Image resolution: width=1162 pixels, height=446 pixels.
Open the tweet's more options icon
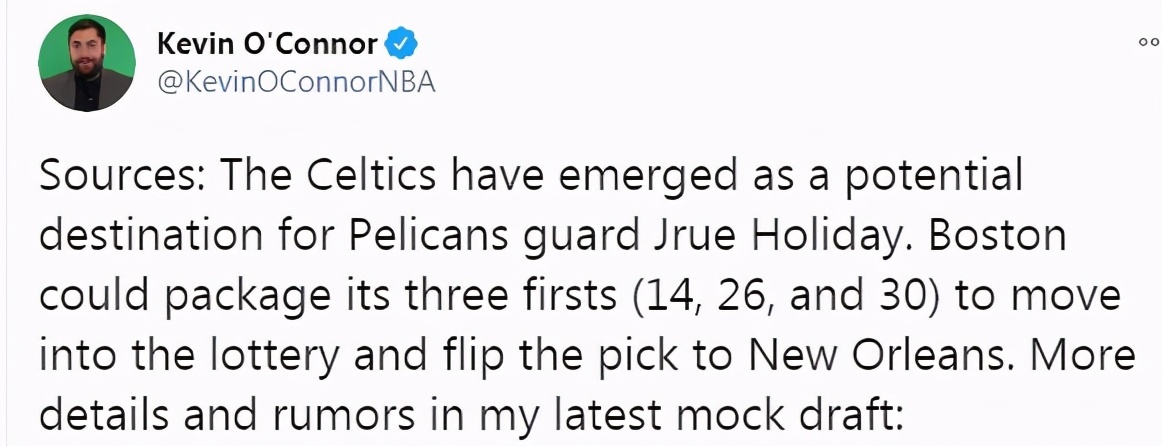tap(1149, 44)
